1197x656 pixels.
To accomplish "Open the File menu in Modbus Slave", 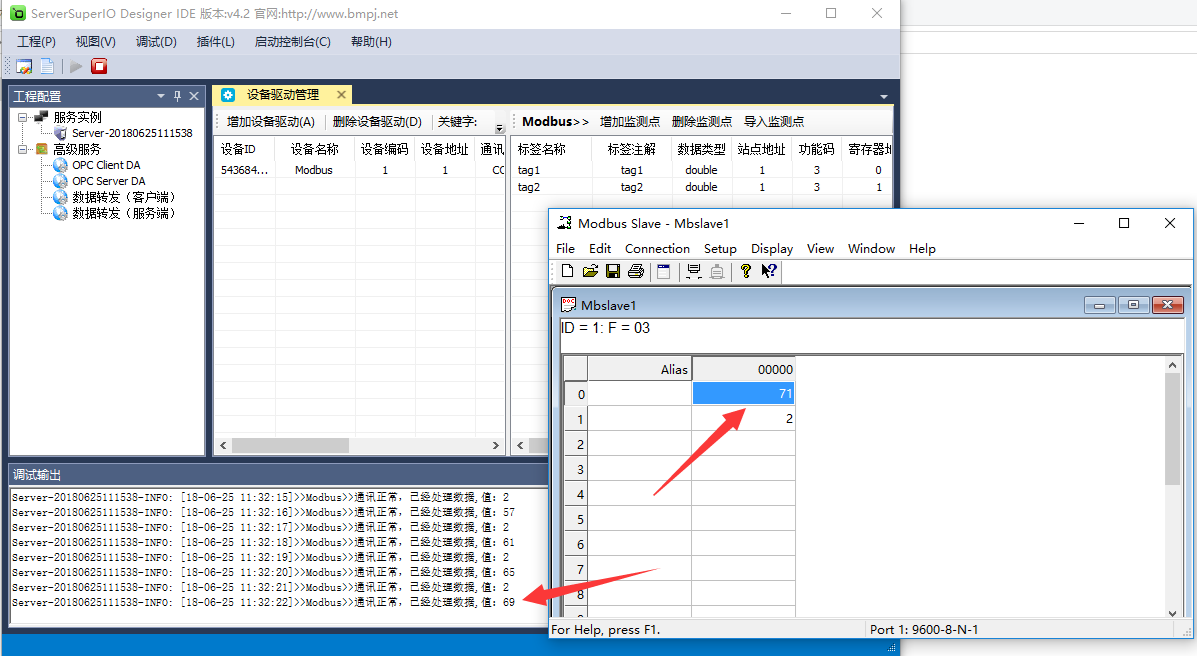I will (566, 248).
